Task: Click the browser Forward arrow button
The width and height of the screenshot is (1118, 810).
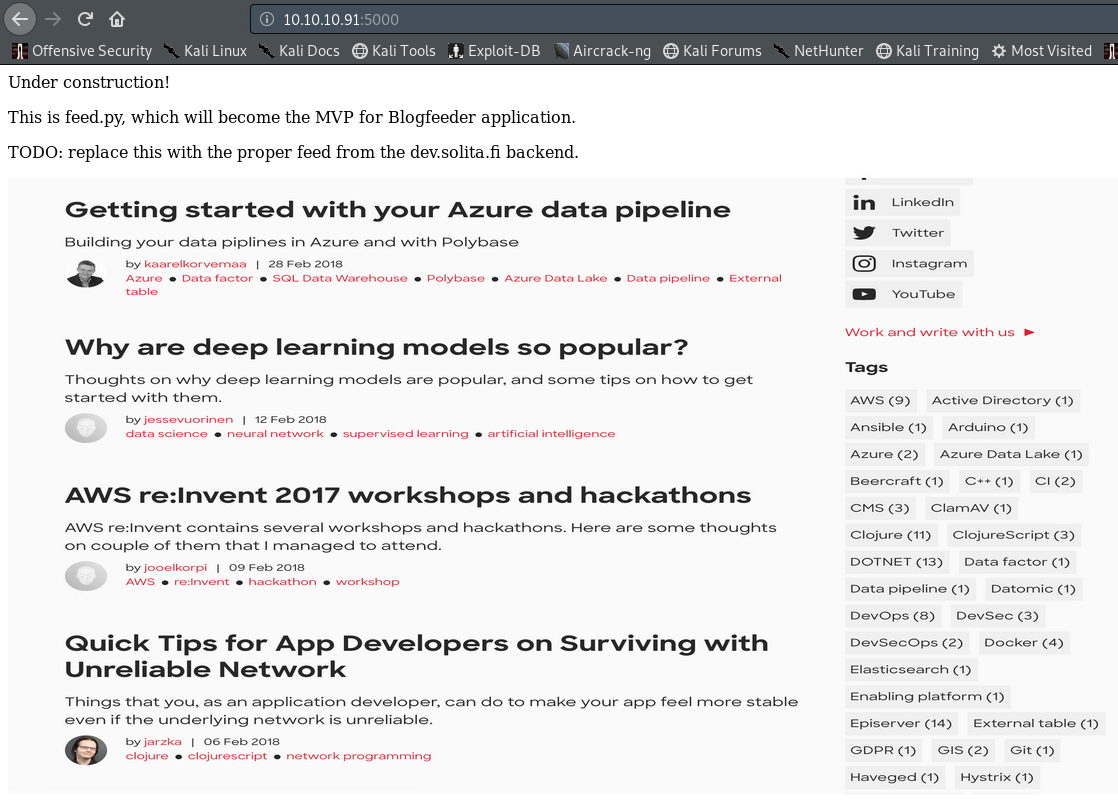Action: pyautogui.click(x=53, y=19)
